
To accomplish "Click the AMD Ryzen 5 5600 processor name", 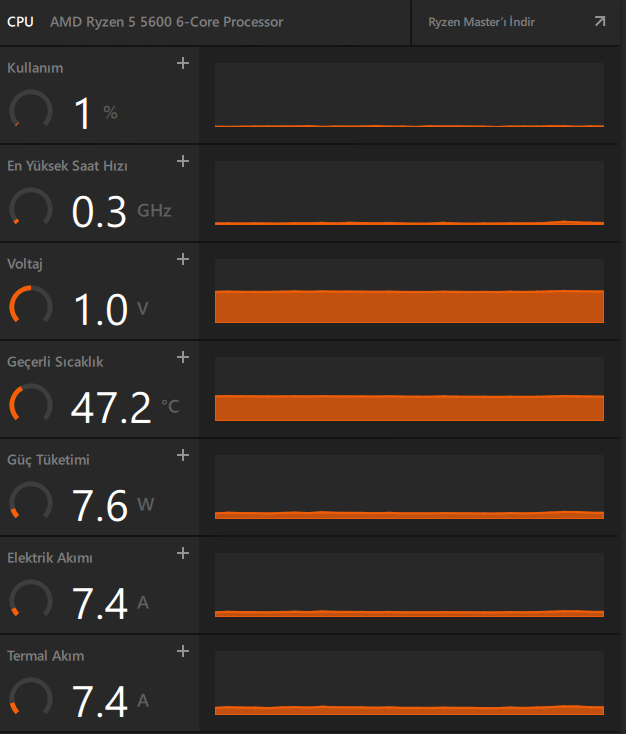I will coord(166,22).
